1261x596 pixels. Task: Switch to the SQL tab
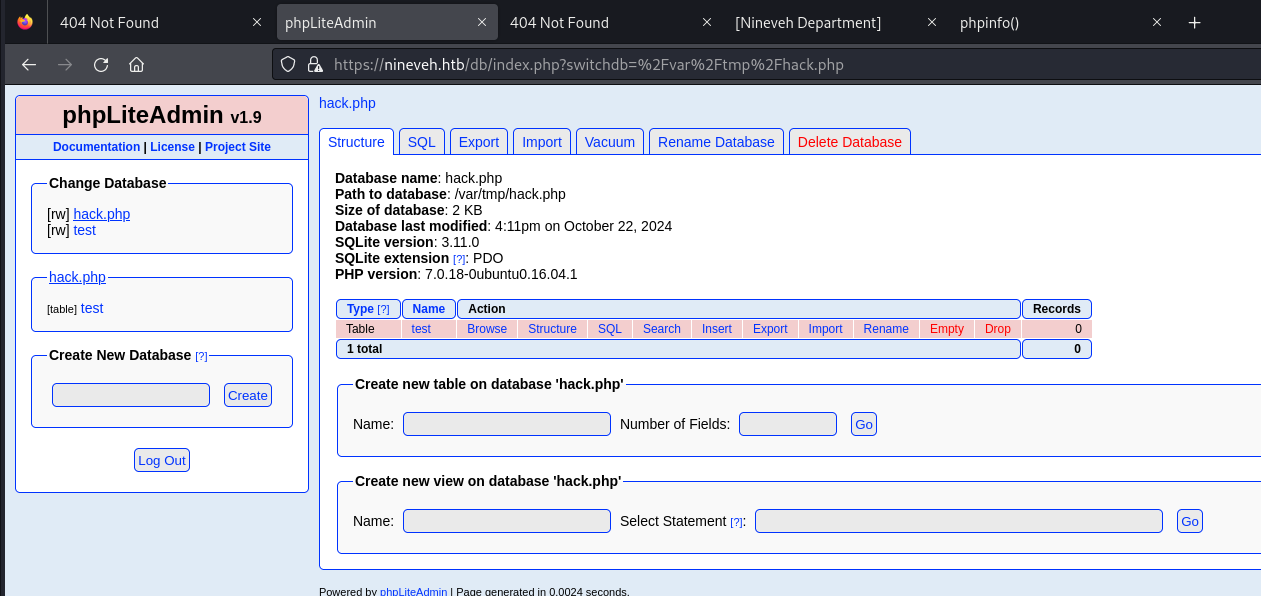click(x=421, y=141)
